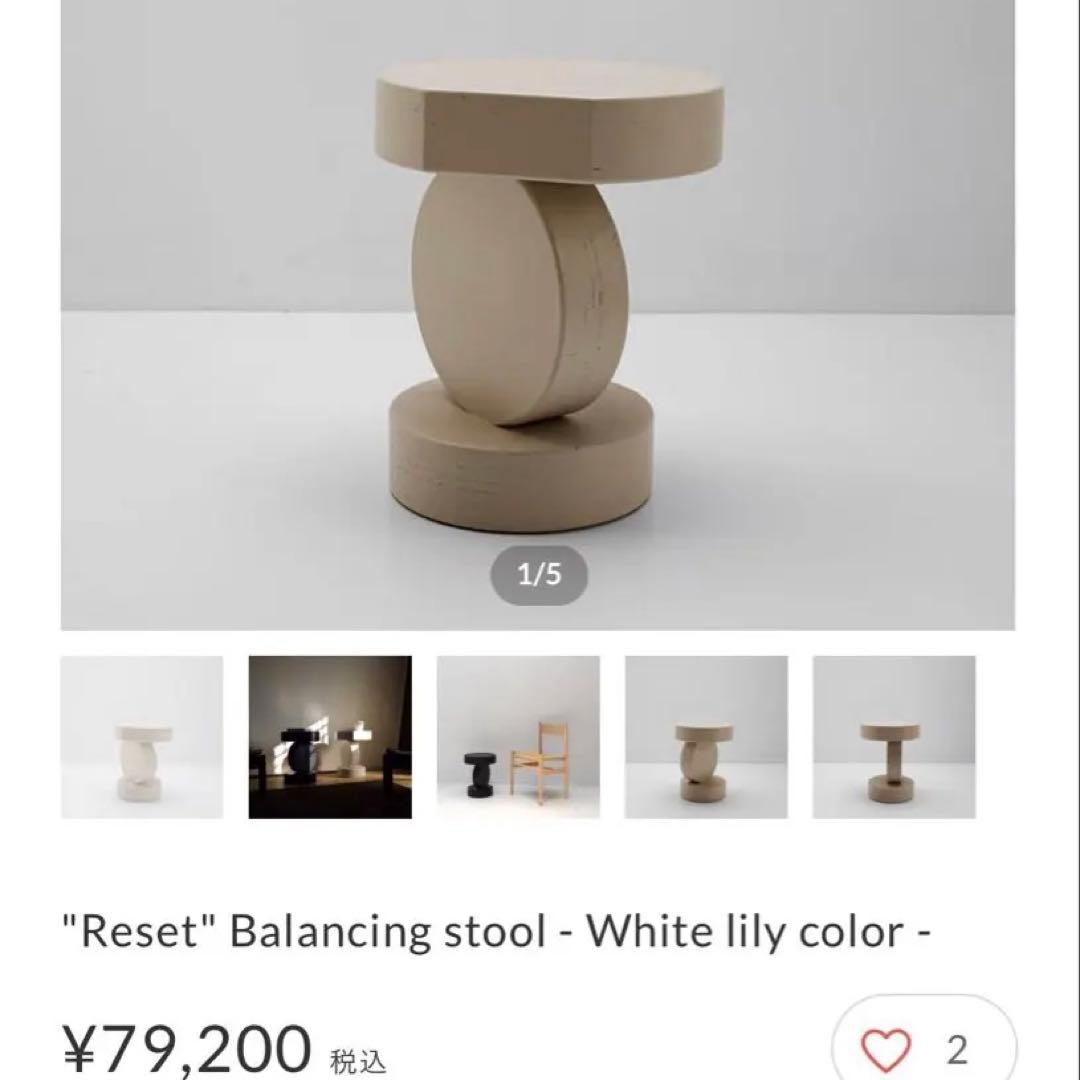1080x1080 pixels.
Task: Click the heart favorite icon
Action: 886,1049
